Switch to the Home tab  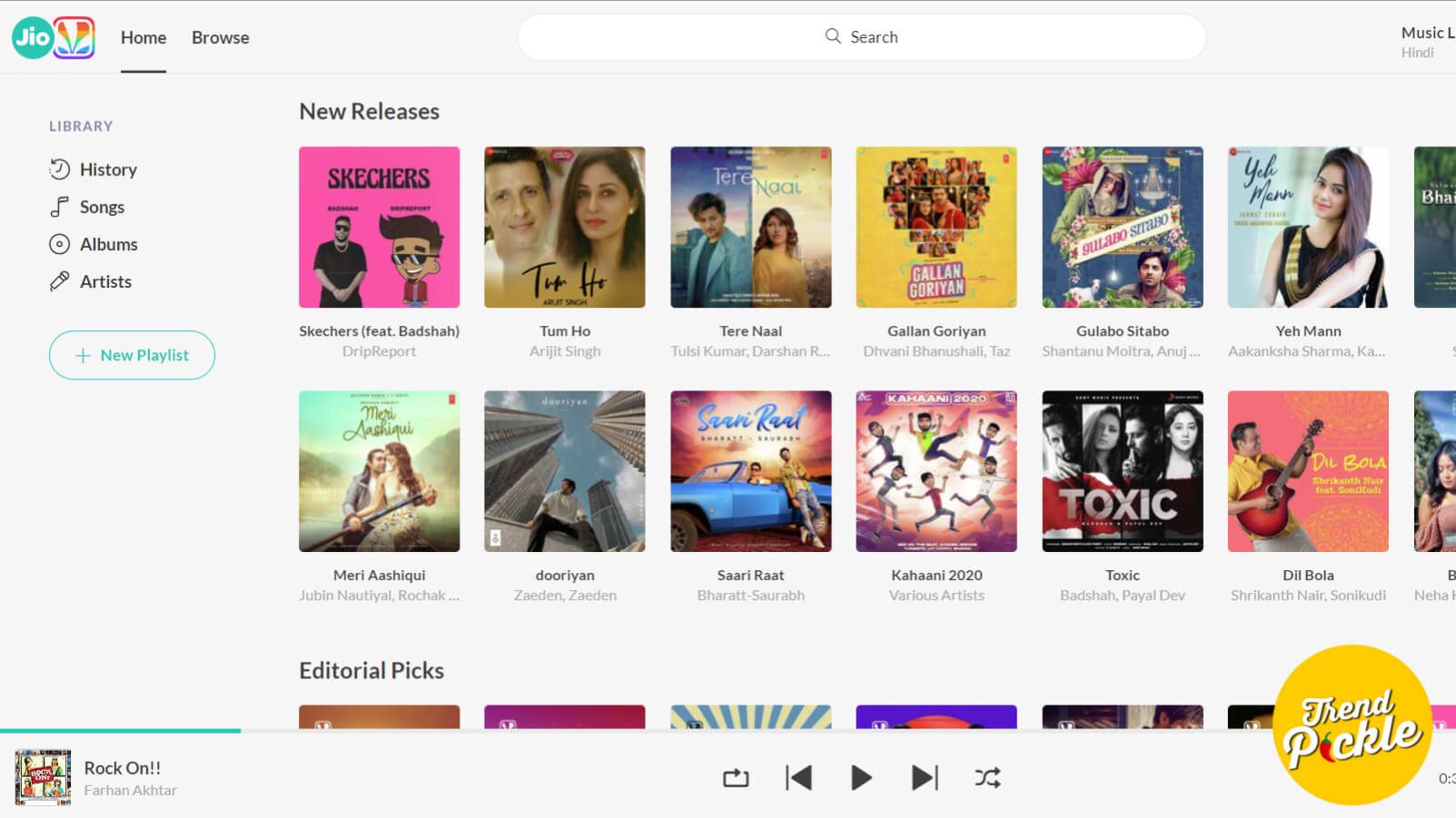[144, 37]
